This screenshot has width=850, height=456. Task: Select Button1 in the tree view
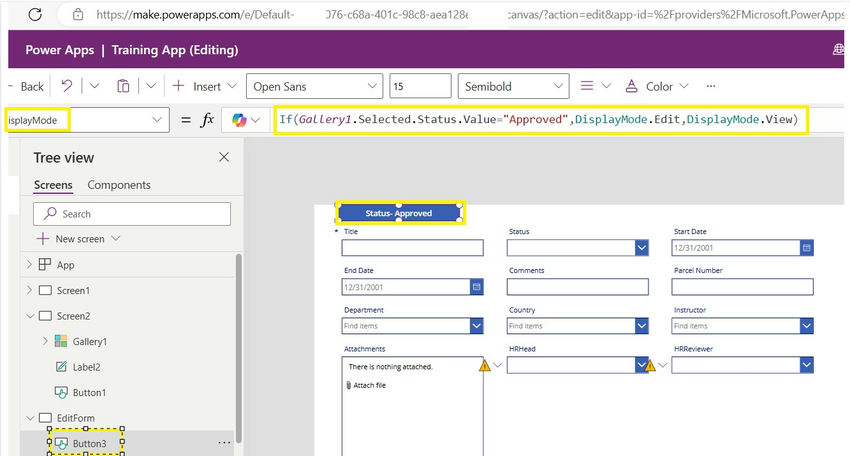click(89, 393)
